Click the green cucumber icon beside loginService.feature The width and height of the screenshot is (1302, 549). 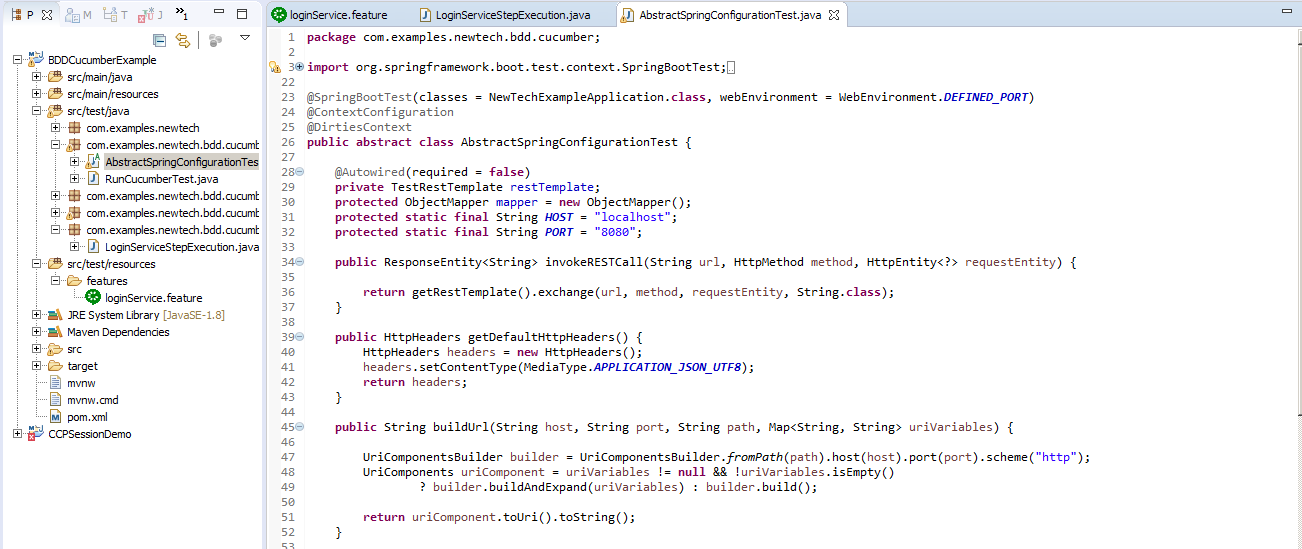pyautogui.click(x=93, y=297)
